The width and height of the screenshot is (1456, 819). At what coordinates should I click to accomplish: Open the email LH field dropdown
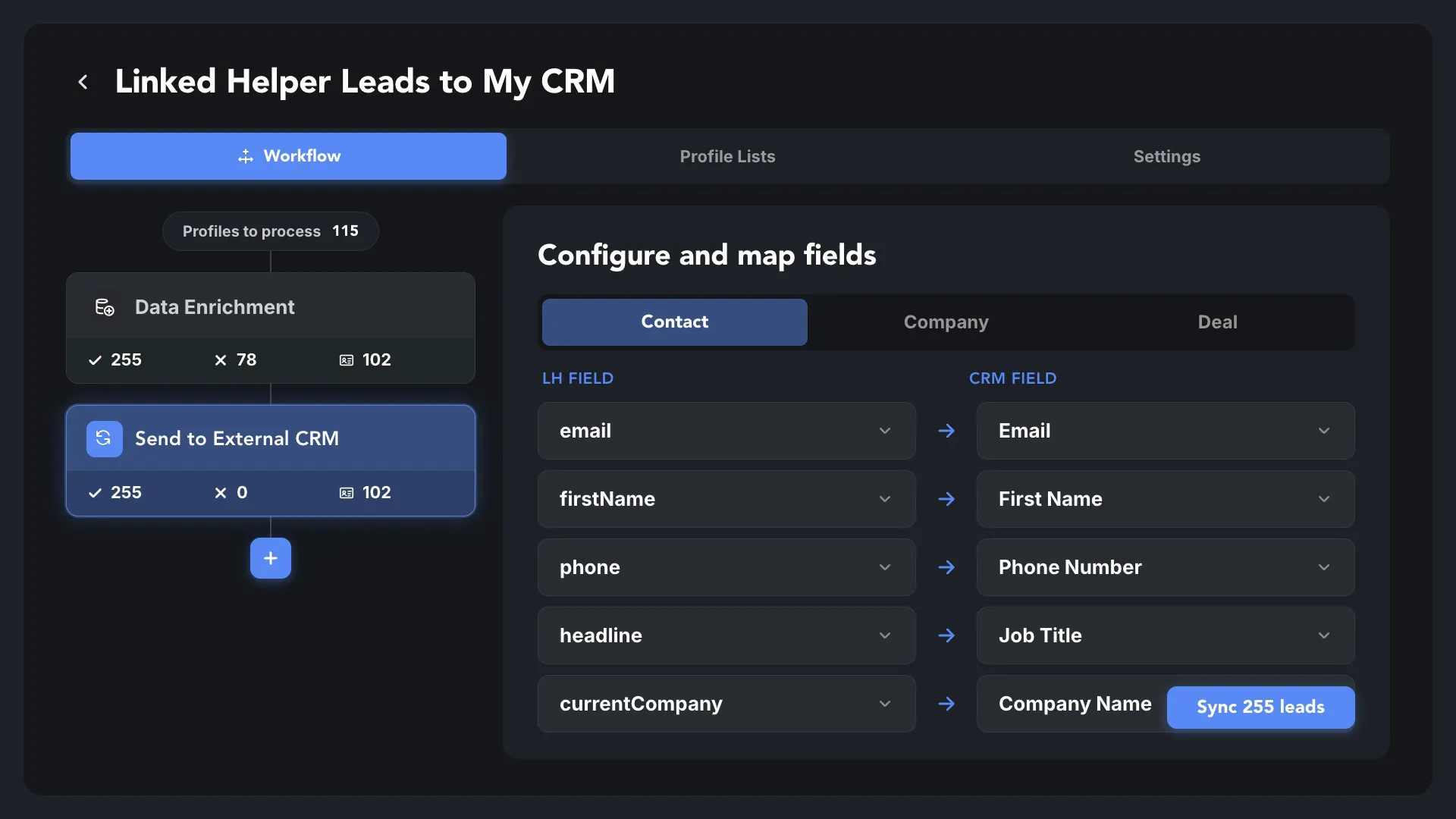point(726,431)
